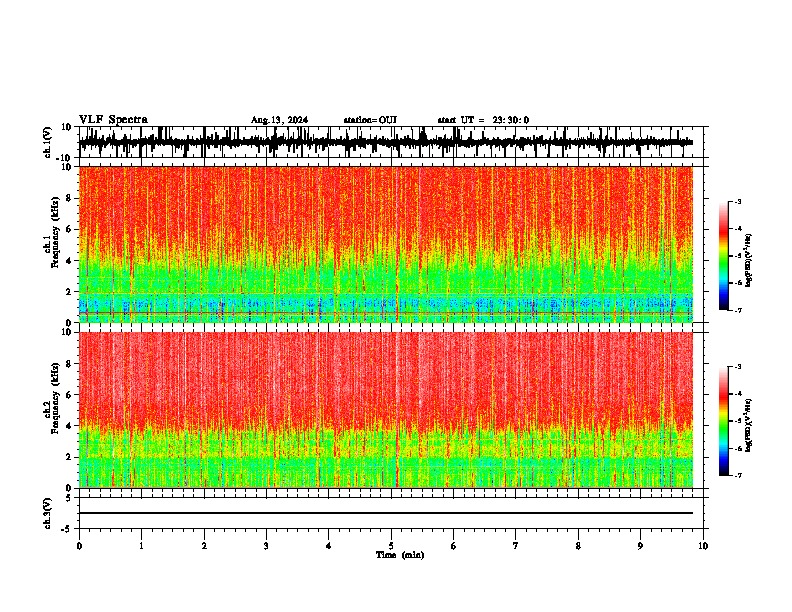
Task: Click the "-3" tick on ch.2 color bar
Action: coord(738,367)
